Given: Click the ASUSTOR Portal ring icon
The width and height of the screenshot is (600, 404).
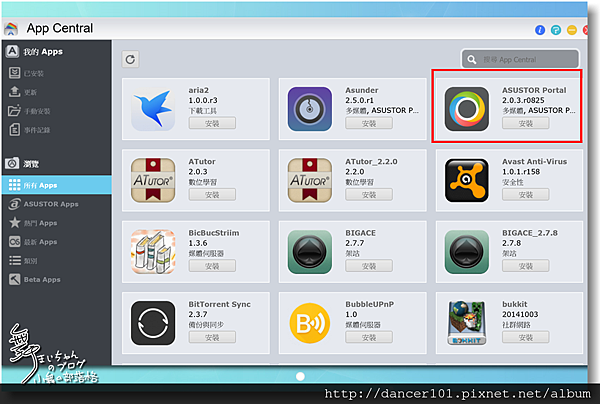Looking at the screenshot, I should [x=467, y=109].
